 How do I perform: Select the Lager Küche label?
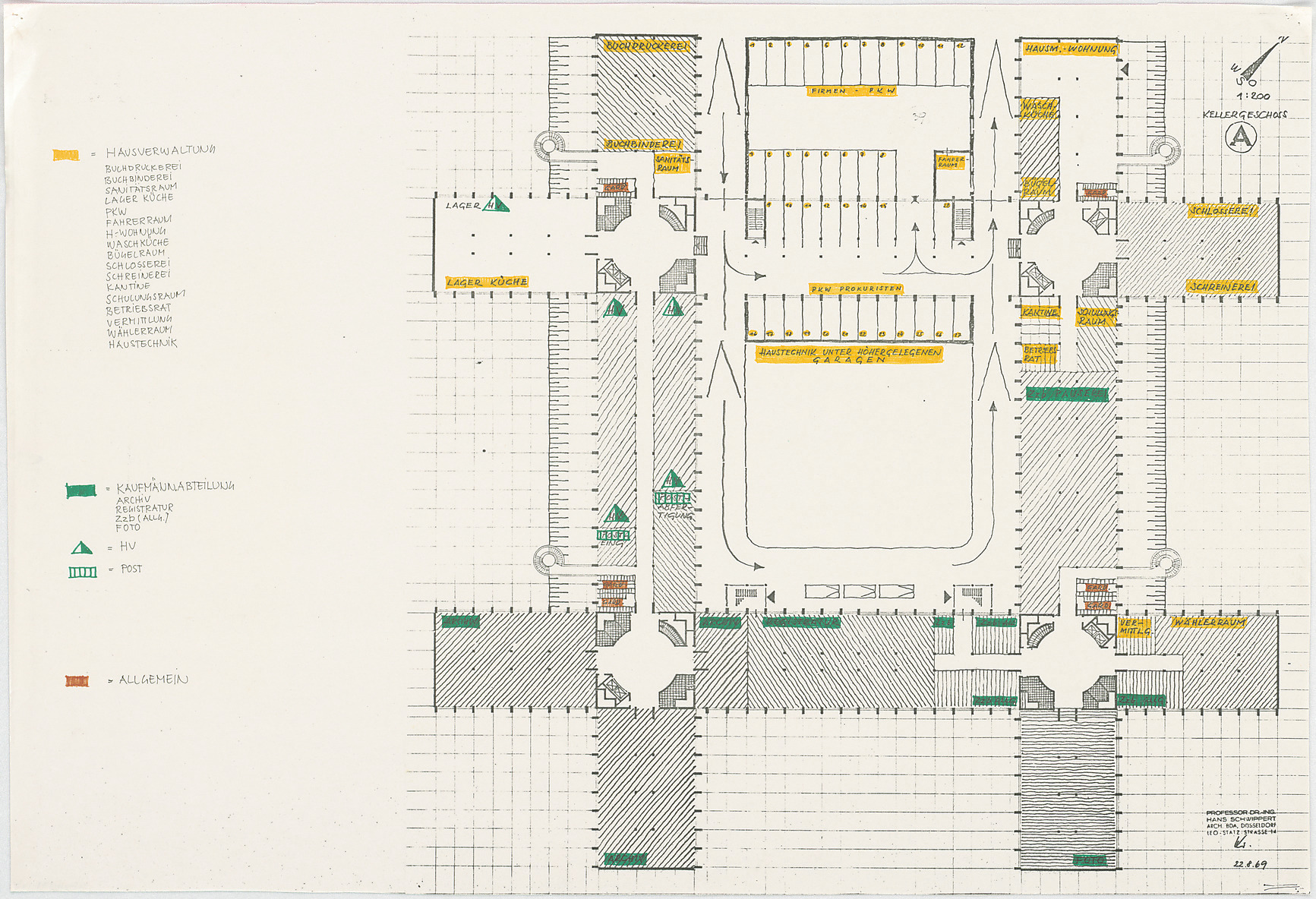click(486, 282)
